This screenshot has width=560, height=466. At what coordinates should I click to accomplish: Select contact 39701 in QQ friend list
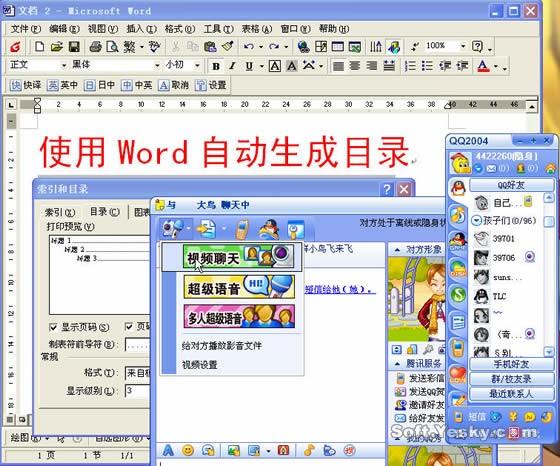click(504, 239)
